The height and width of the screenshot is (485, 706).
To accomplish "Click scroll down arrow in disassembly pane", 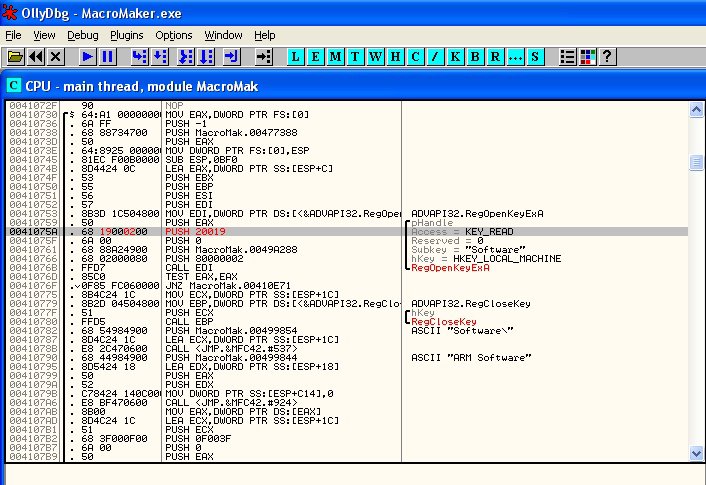I will [x=696, y=453].
